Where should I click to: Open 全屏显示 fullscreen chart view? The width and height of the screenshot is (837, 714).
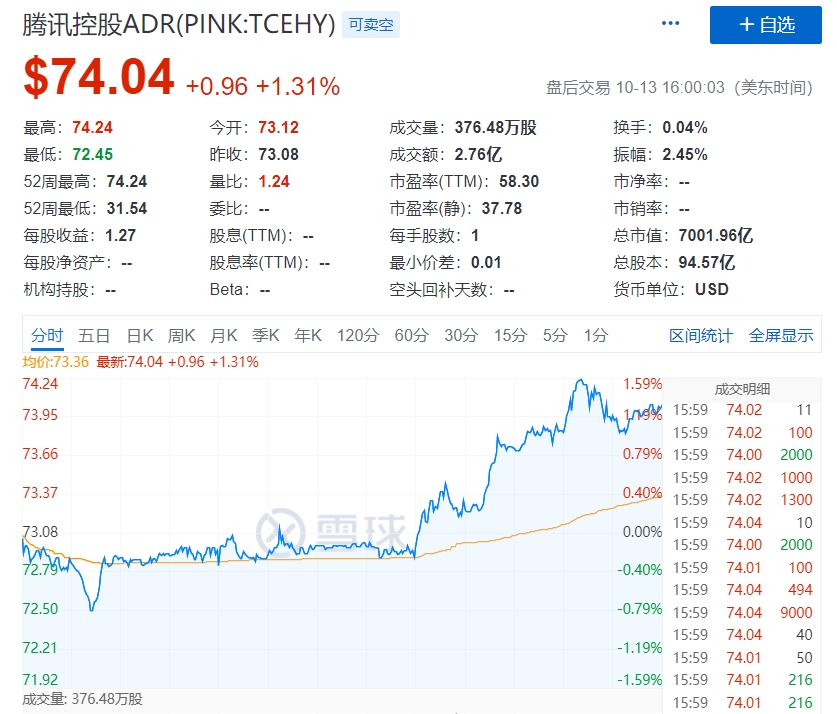[x=781, y=336]
